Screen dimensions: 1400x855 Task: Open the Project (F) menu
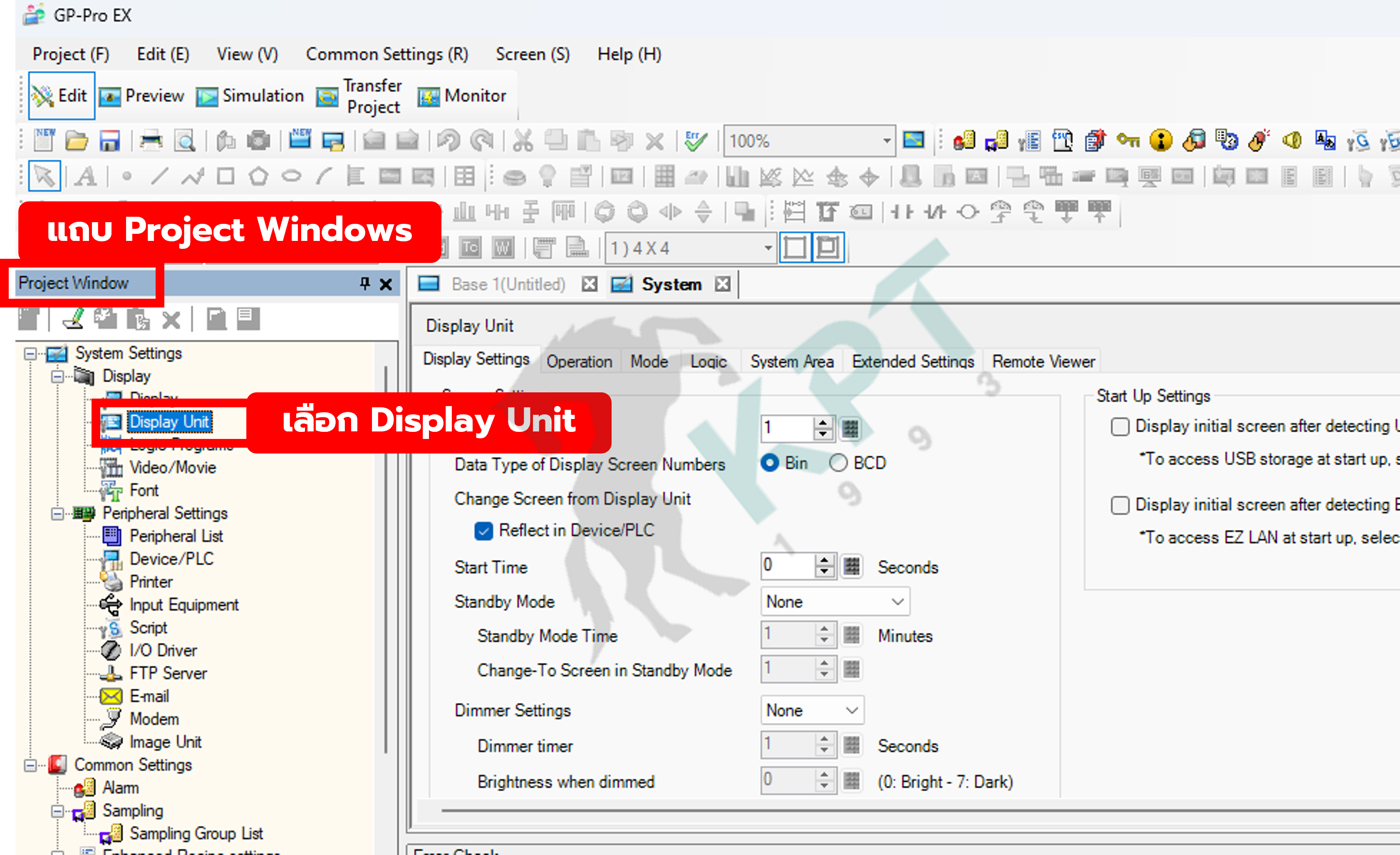(x=71, y=55)
